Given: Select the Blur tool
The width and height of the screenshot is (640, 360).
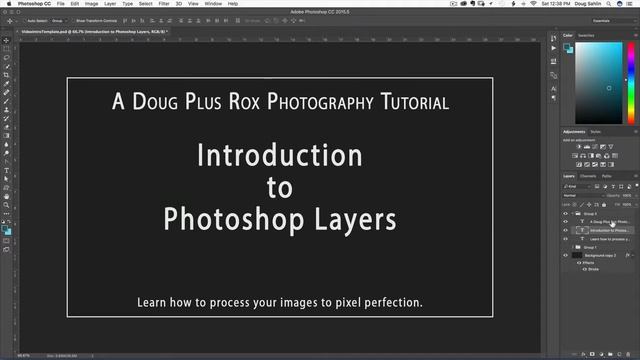Looking at the screenshot, I should click(x=6, y=144).
